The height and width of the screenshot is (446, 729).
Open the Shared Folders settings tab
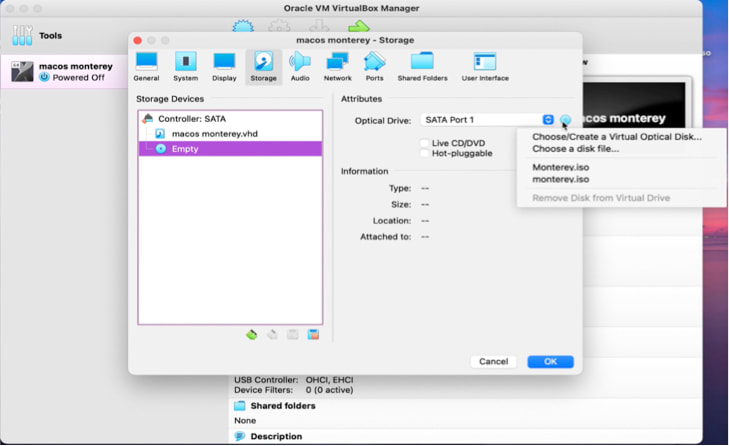[x=422, y=67]
